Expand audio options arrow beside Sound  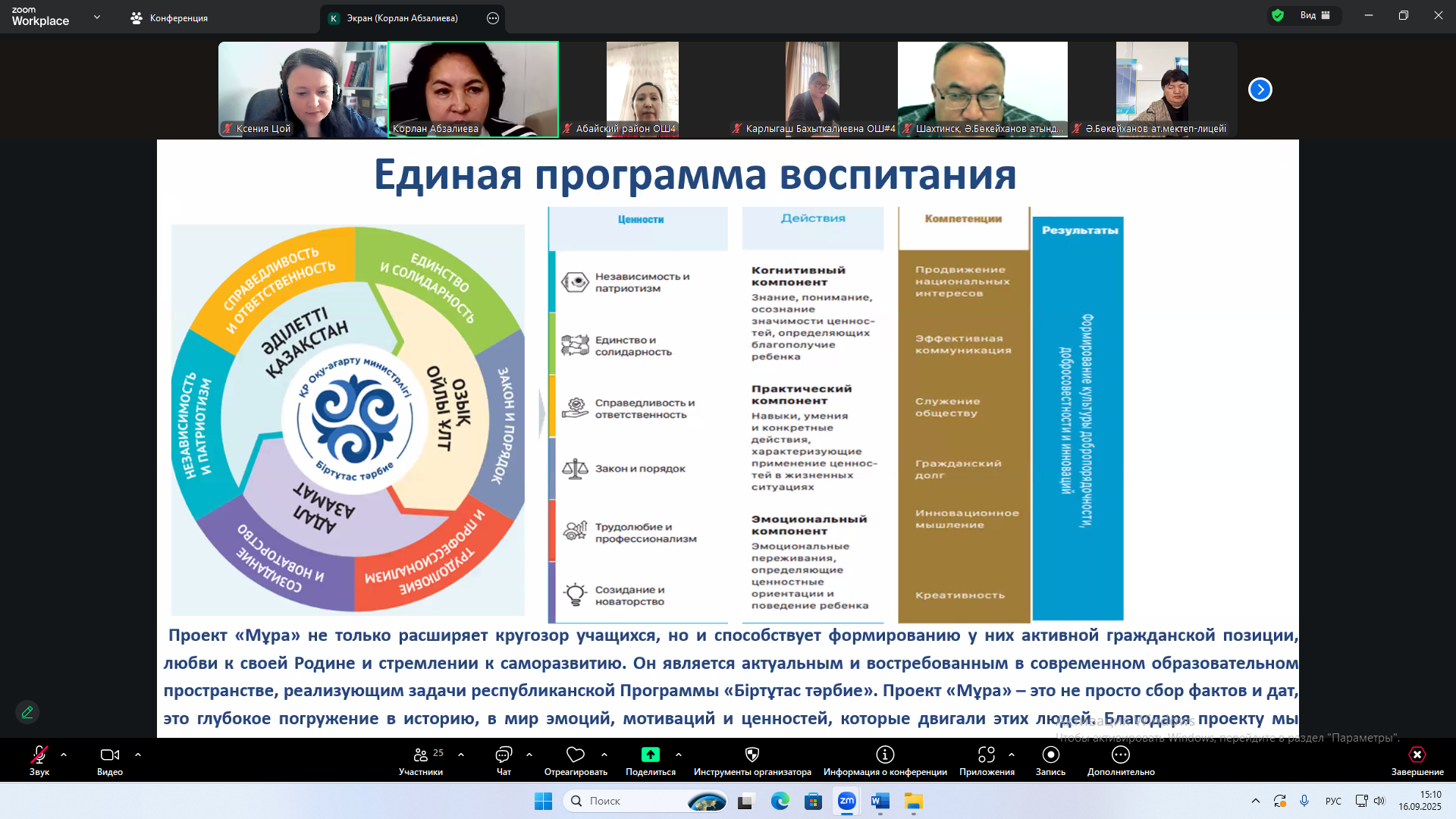[64, 755]
